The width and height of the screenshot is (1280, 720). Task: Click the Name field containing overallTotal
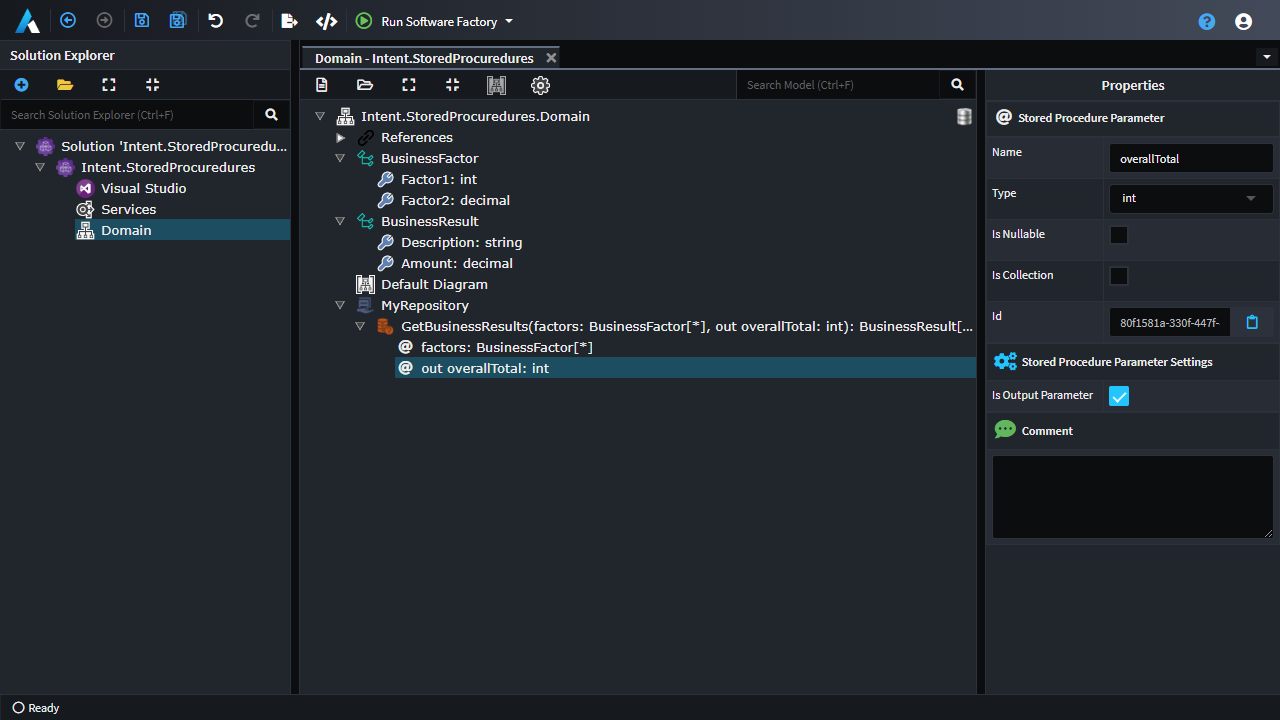pos(1191,158)
